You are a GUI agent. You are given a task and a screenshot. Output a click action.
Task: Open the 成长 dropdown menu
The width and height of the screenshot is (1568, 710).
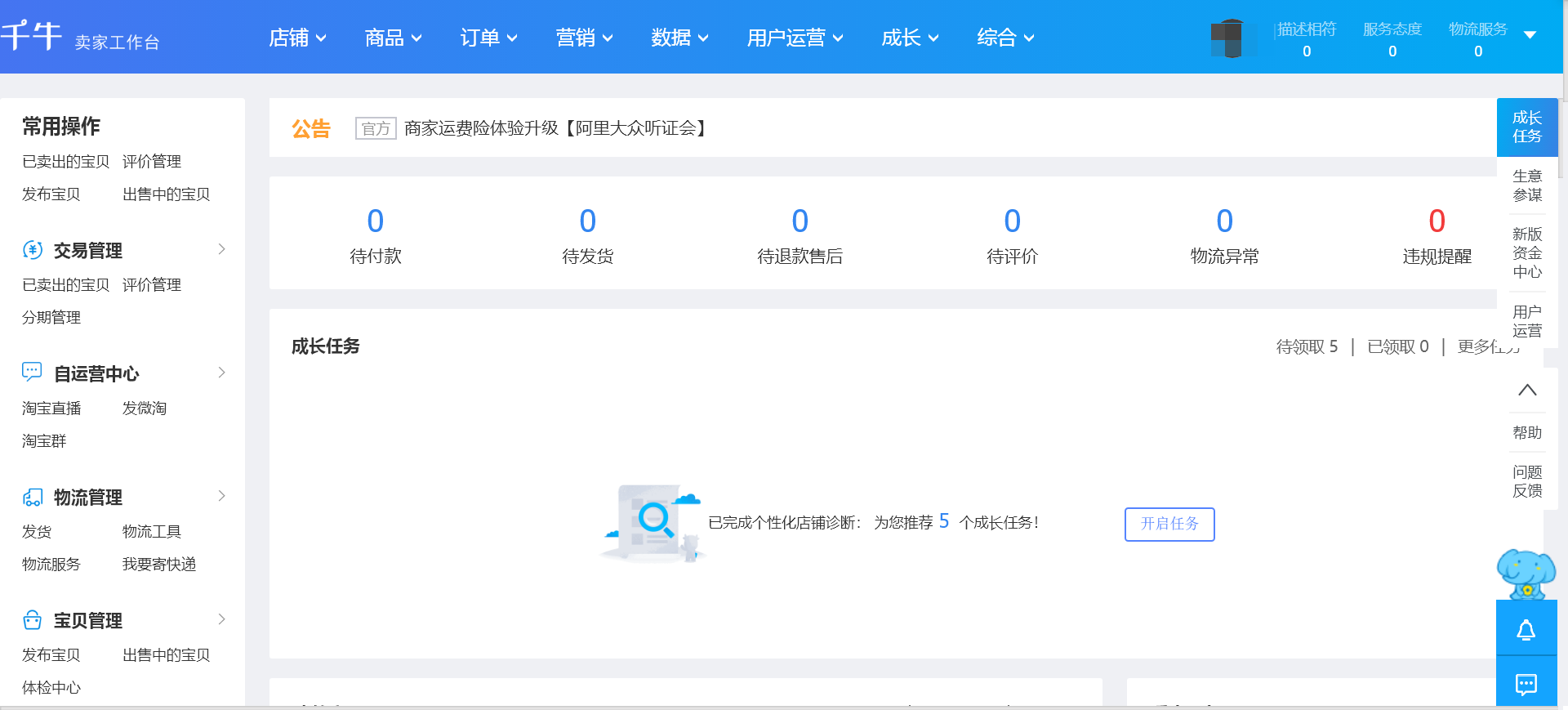click(910, 38)
